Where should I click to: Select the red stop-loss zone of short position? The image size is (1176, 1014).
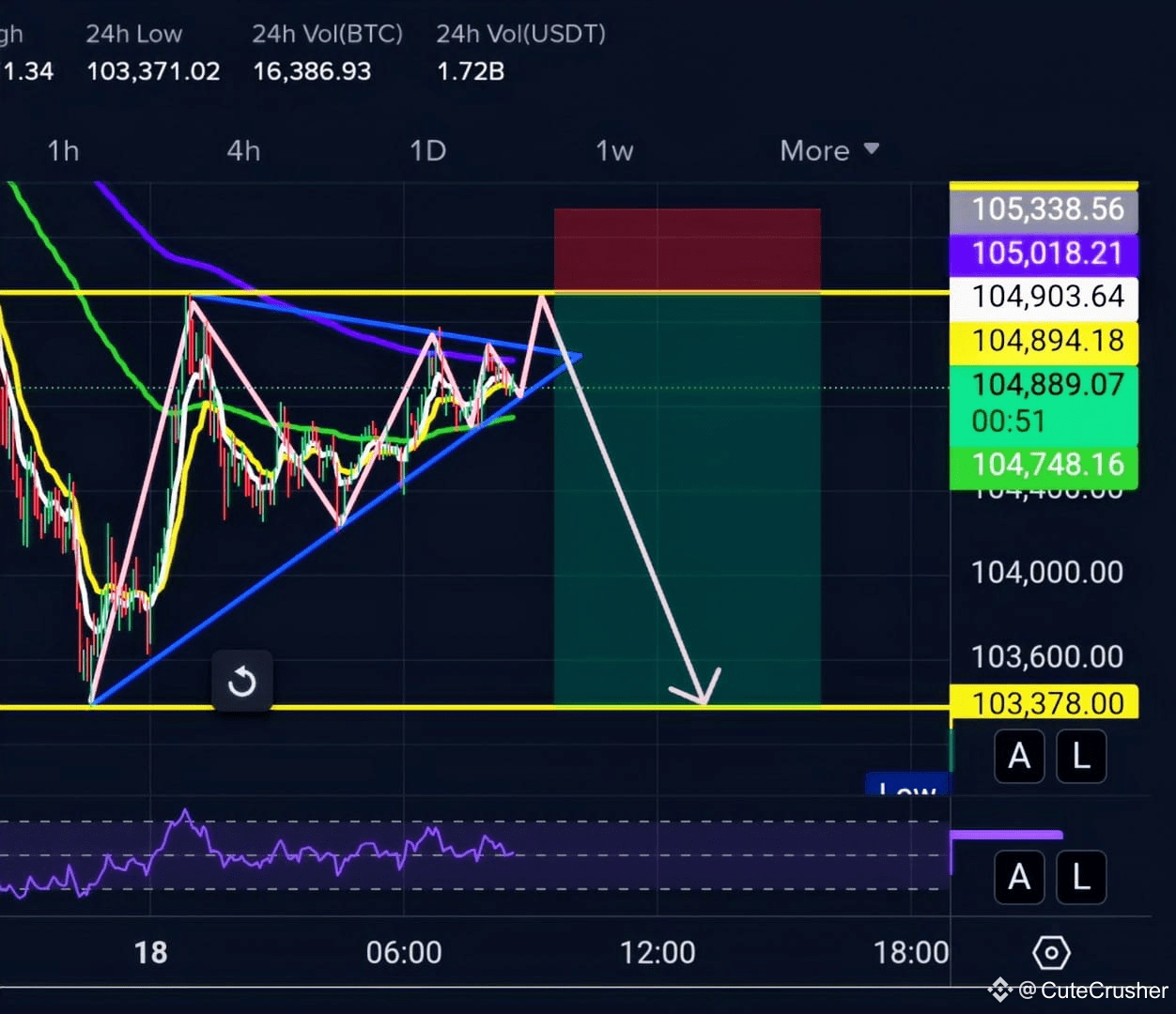(687, 251)
